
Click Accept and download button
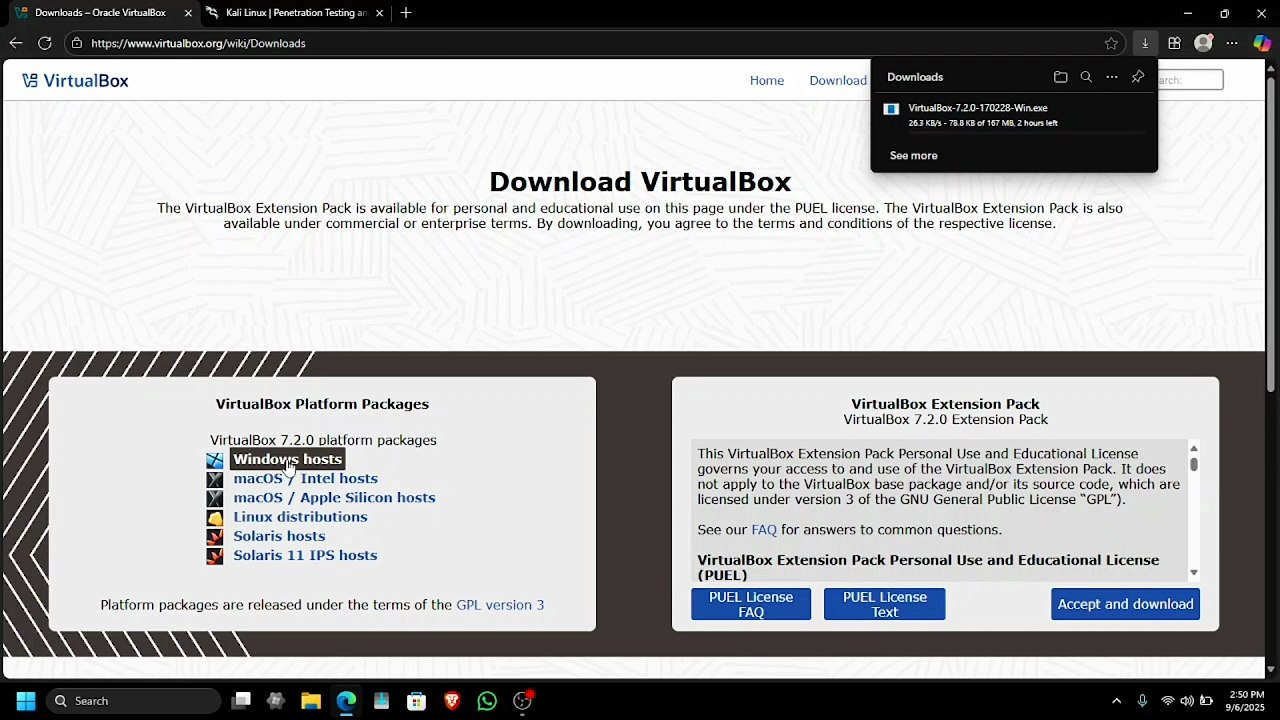[1125, 604]
